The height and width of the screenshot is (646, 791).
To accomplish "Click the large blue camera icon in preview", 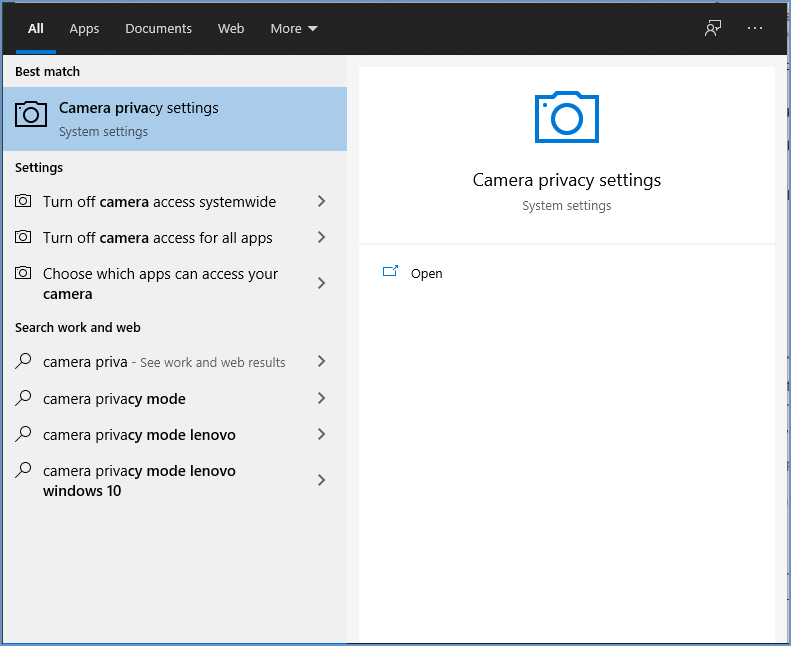I will pyautogui.click(x=567, y=117).
